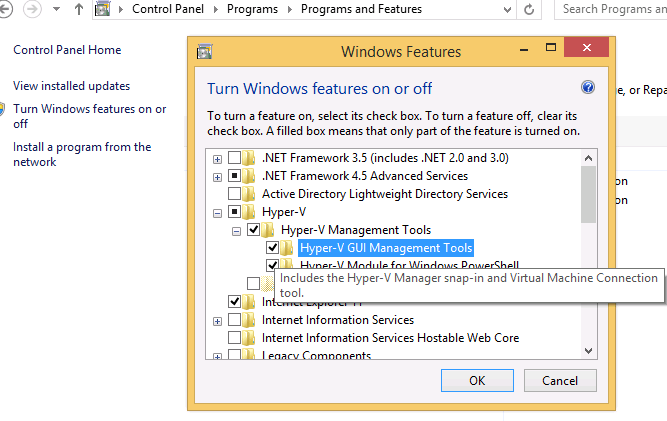Select Active Directory Lightweight Directory Services item
The image size is (667, 421).
click(385, 194)
